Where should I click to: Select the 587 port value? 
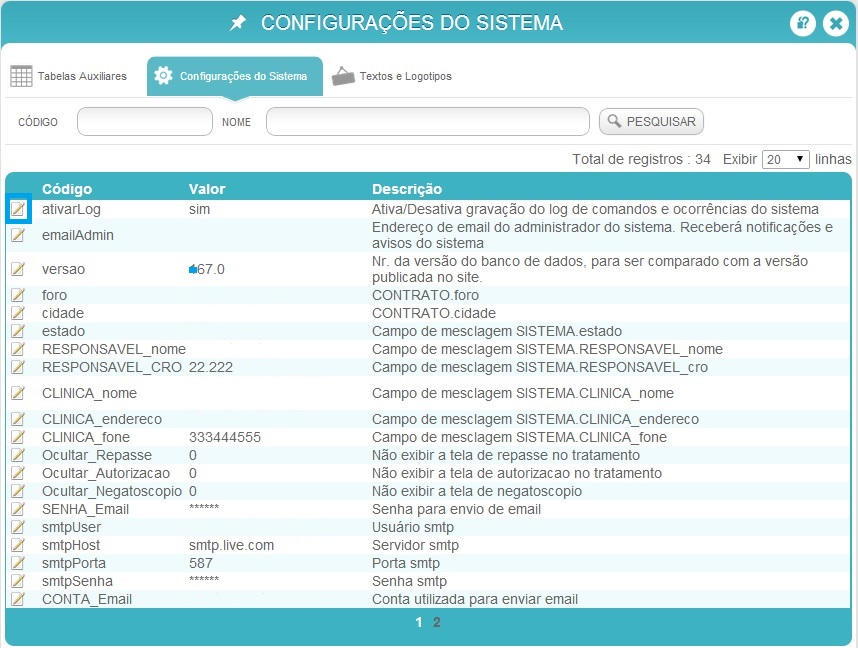(201, 563)
